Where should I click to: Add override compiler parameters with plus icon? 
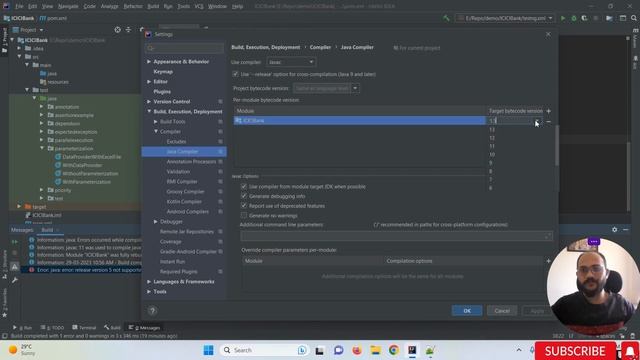pyautogui.click(x=548, y=261)
